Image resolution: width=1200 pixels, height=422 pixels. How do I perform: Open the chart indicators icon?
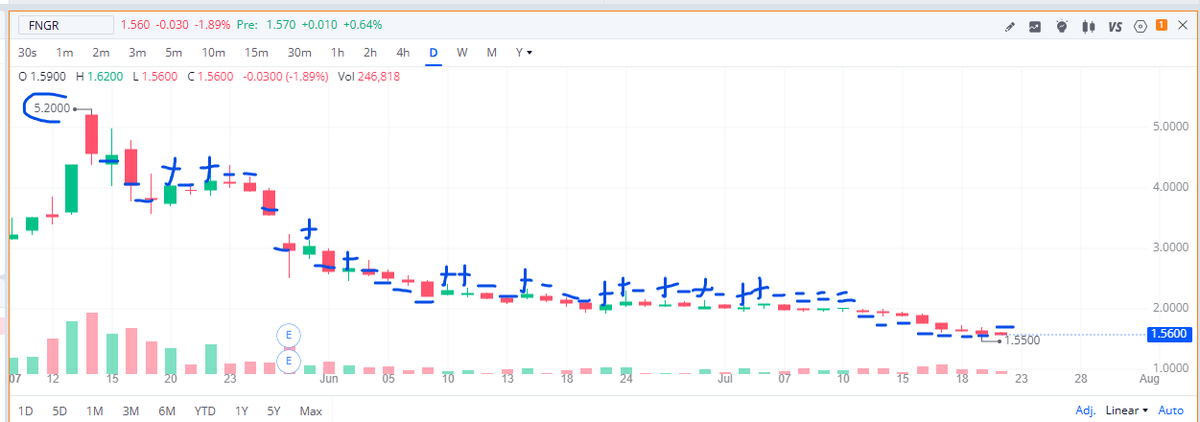coord(1035,26)
